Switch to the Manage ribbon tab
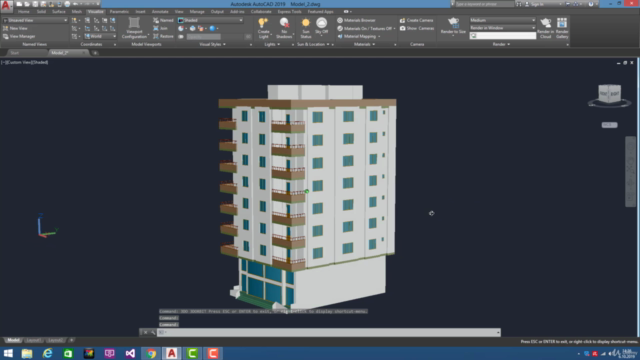 point(197,11)
